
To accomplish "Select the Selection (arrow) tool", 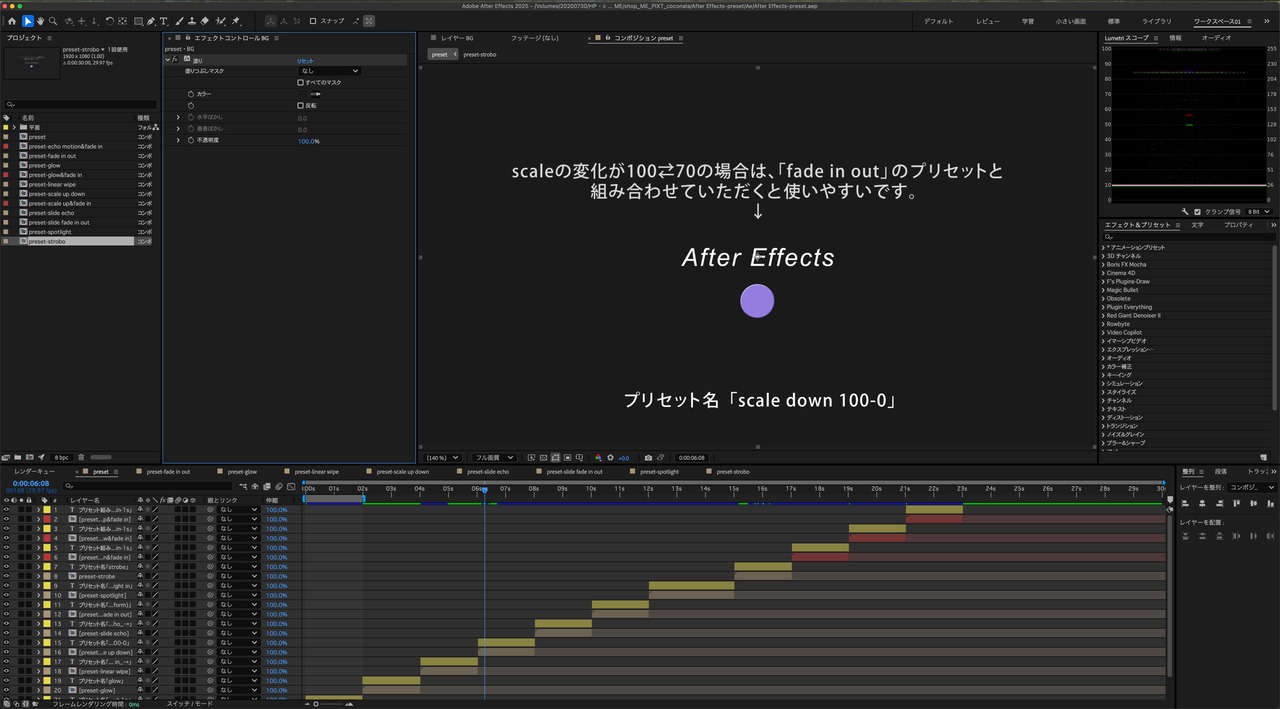I will tap(28, 21).
